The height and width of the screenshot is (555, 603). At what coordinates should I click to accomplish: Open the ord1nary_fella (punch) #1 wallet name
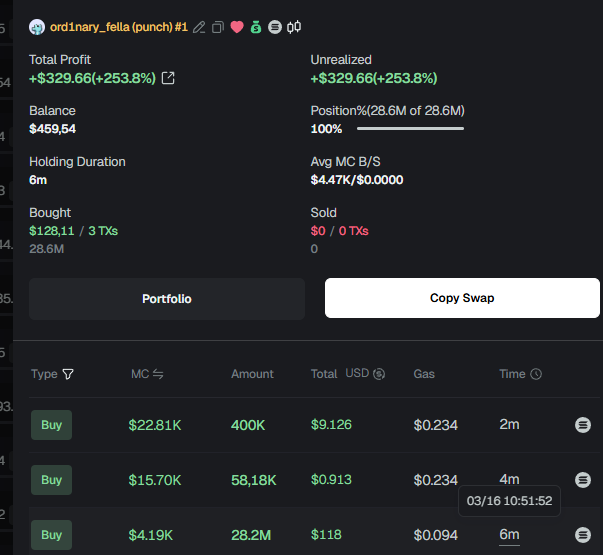click(119, 27)
